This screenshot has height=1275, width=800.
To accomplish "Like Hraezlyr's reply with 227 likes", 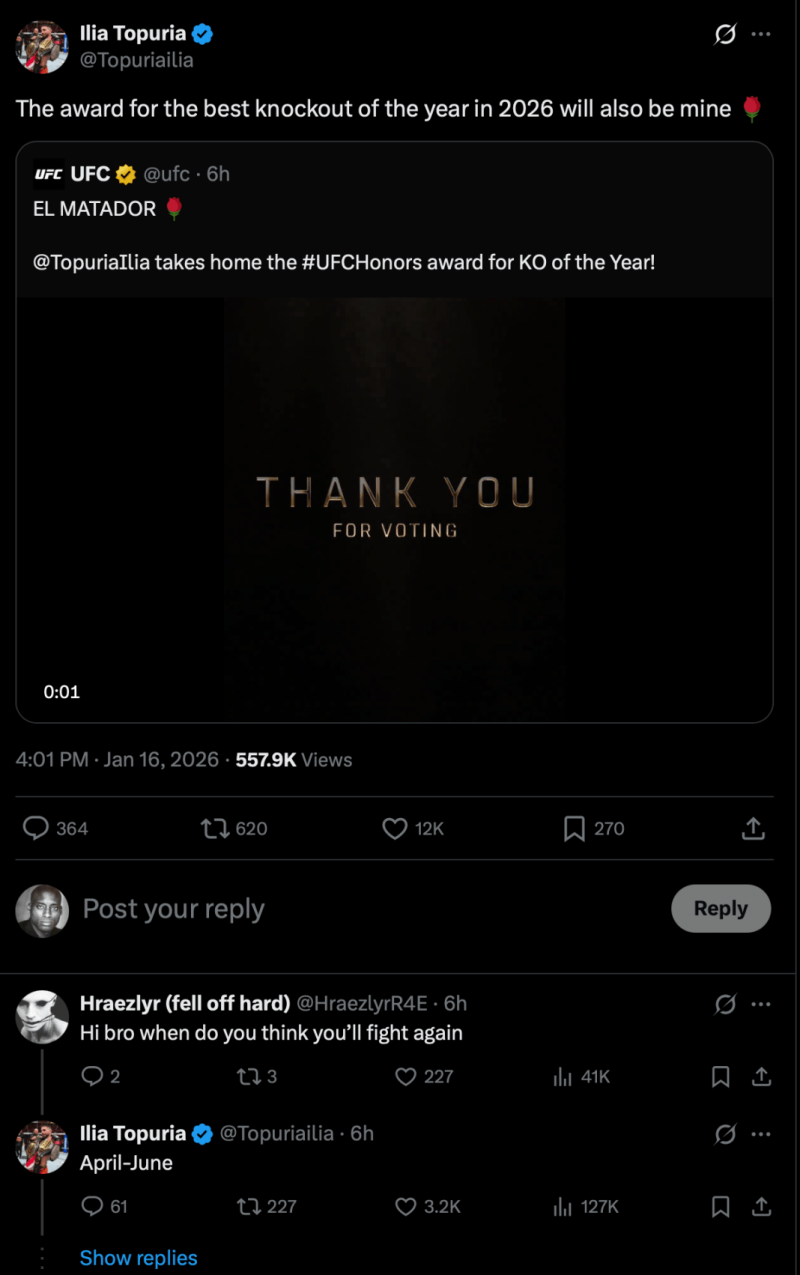I will [405, 1076].
